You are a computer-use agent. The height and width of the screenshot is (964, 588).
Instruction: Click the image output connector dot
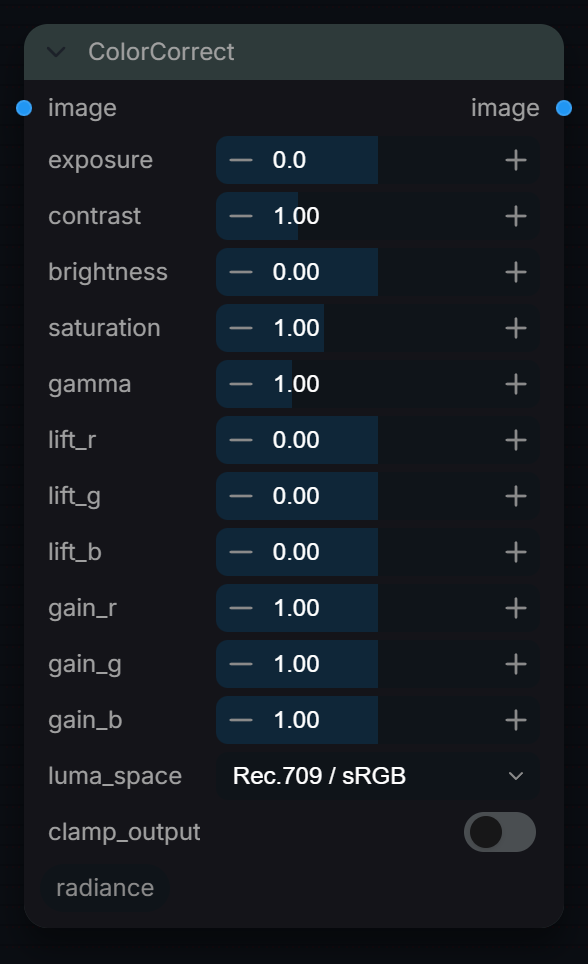pos(564,108)
